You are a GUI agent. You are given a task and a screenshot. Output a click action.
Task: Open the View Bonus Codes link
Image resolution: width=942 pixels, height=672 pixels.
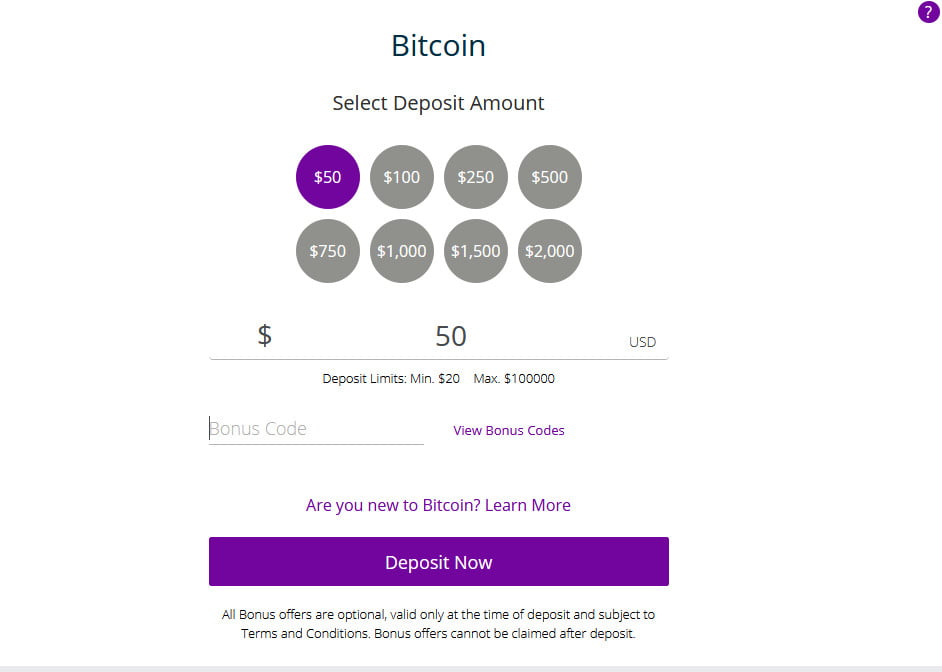(x=508, y=431)
